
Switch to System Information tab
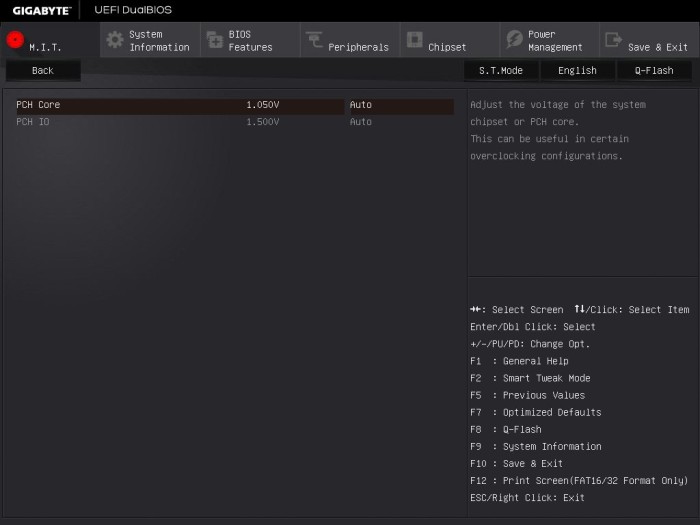pyautogui.click(x=150, y=40)
